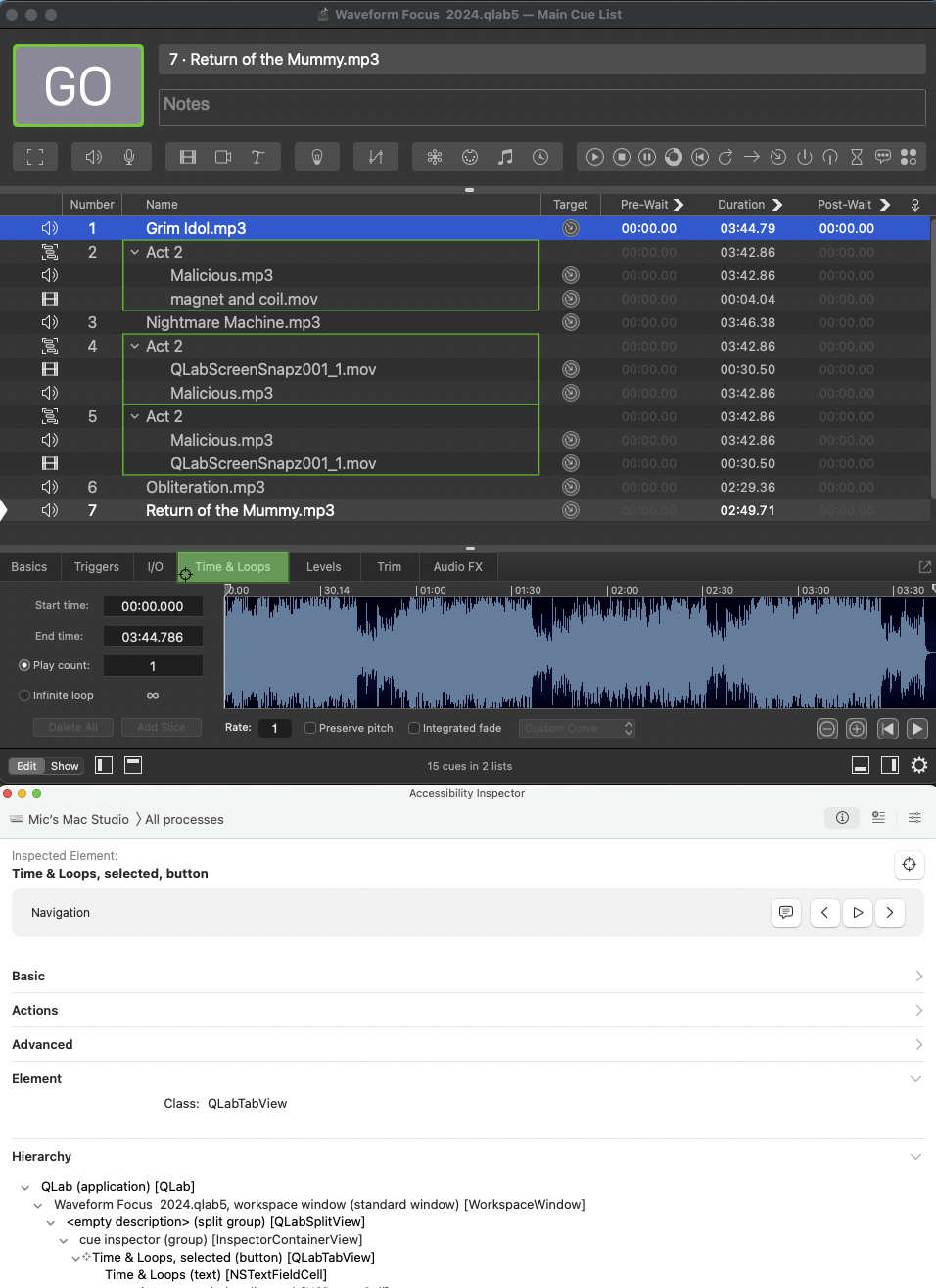Collapse the Act 2 group numbered 2
936x1288 pixels.
(x=135, y=252)
